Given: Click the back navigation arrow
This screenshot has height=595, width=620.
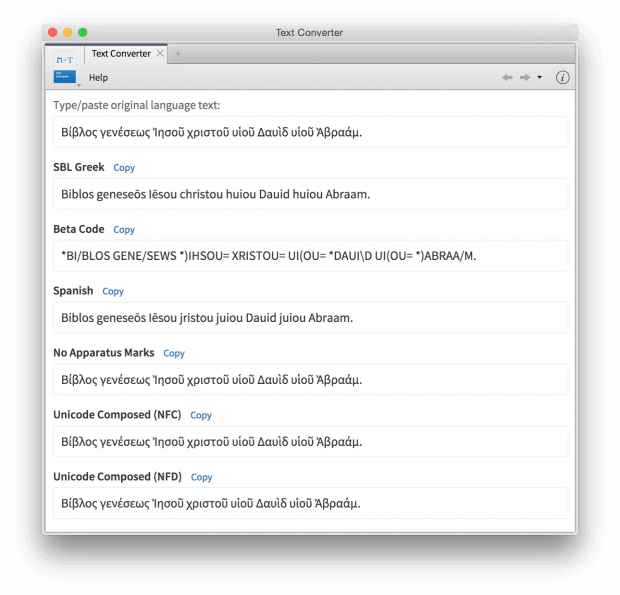Looking at the screenshot, I should click(507, 77).
